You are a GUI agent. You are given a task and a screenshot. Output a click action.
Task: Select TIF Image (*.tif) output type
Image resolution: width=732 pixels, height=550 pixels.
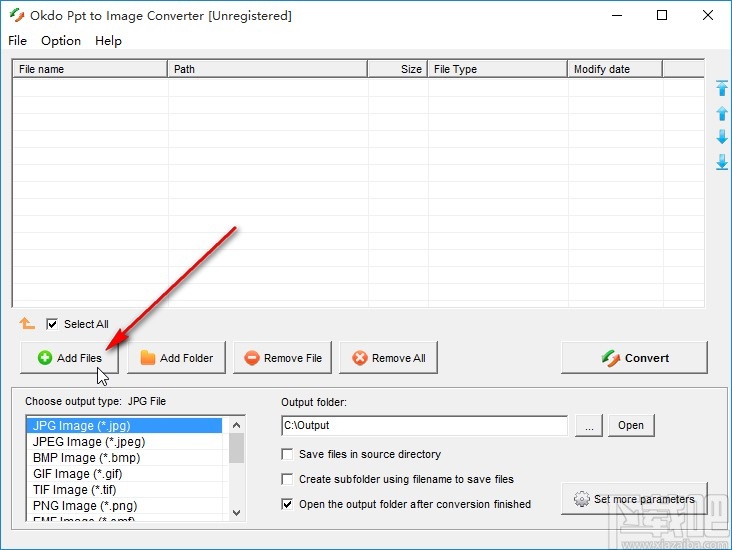click(124, 490)
